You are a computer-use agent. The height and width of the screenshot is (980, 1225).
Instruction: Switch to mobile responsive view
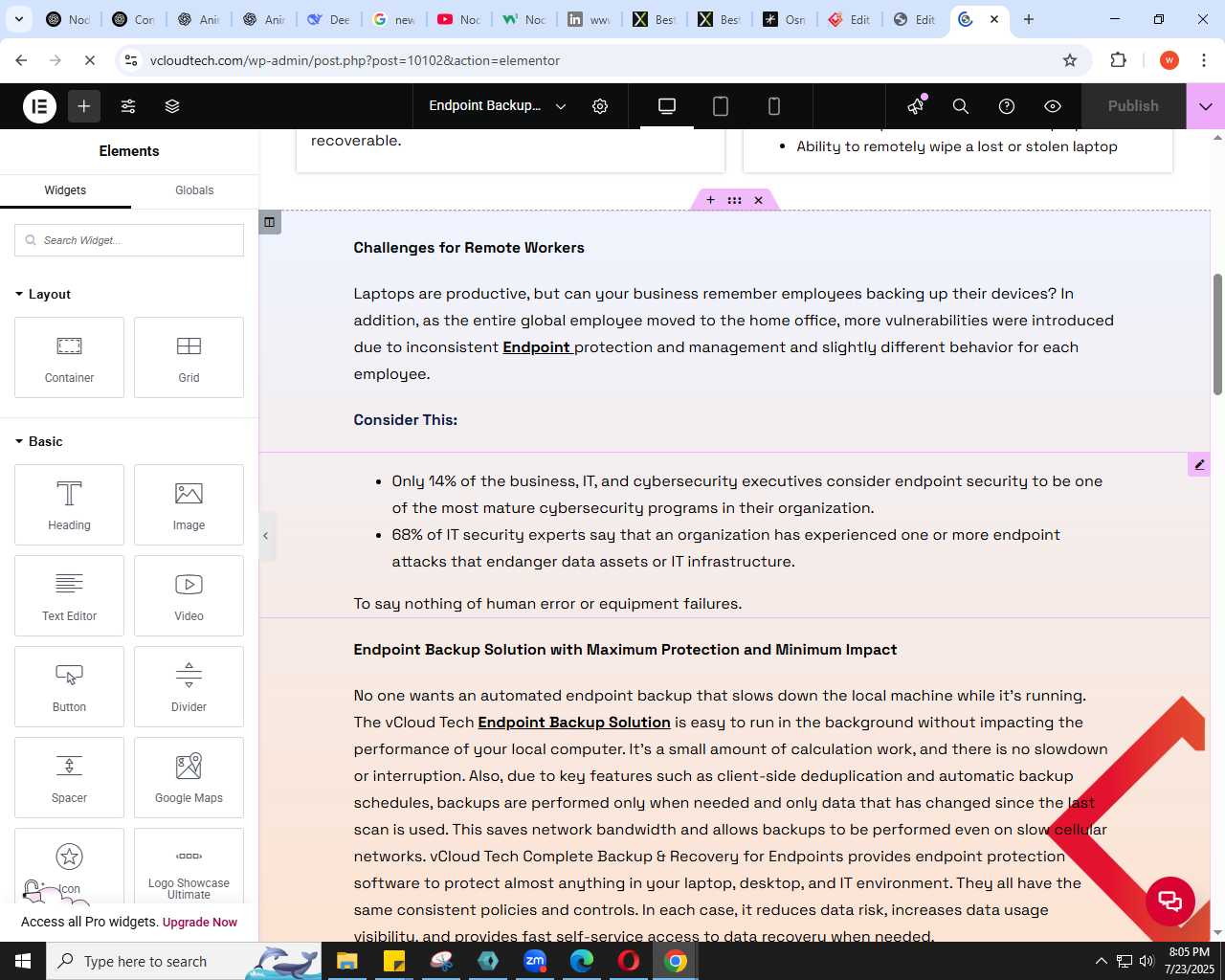[774, 106]
